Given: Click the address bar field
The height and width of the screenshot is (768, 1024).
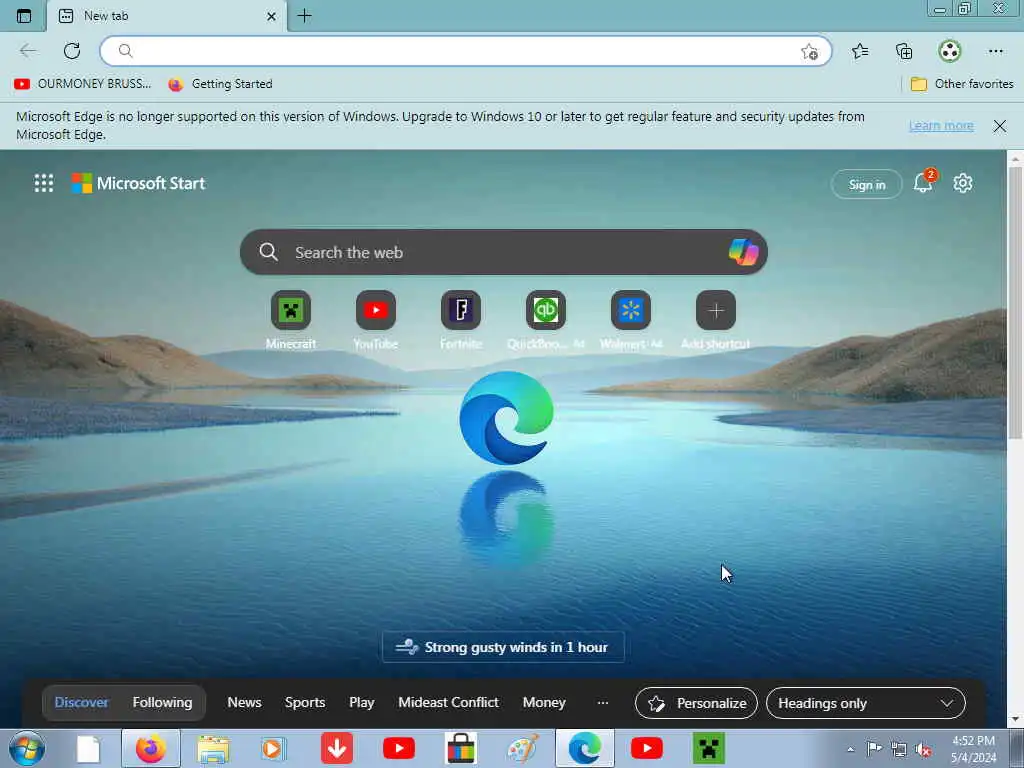Looking at the screenshot, I should (466, 51).
